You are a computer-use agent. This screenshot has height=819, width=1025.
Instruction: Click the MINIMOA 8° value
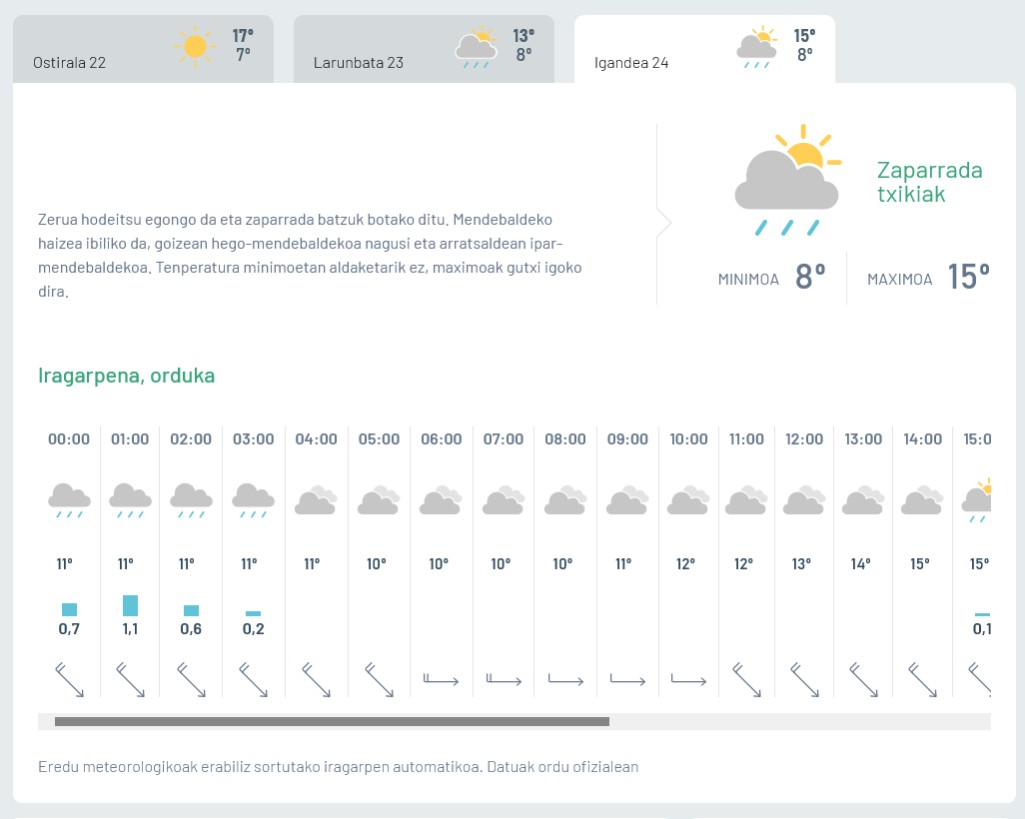tap(810, 276)
